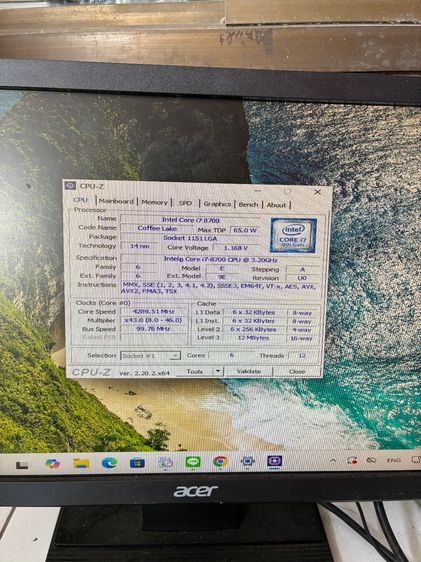The height and width of the screenshot is (562, 421).
Task: Open the Copilot icon in the taskbar
Action: pyautogui.click(x=53, y=463)
